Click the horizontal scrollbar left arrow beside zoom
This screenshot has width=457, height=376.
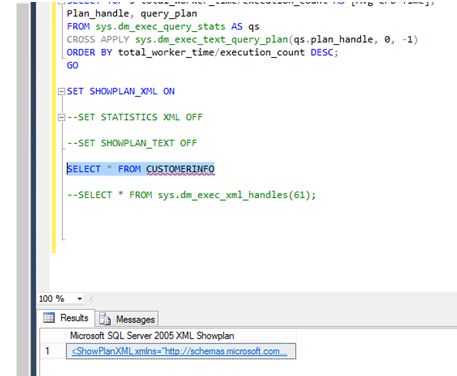coord(91,299)
